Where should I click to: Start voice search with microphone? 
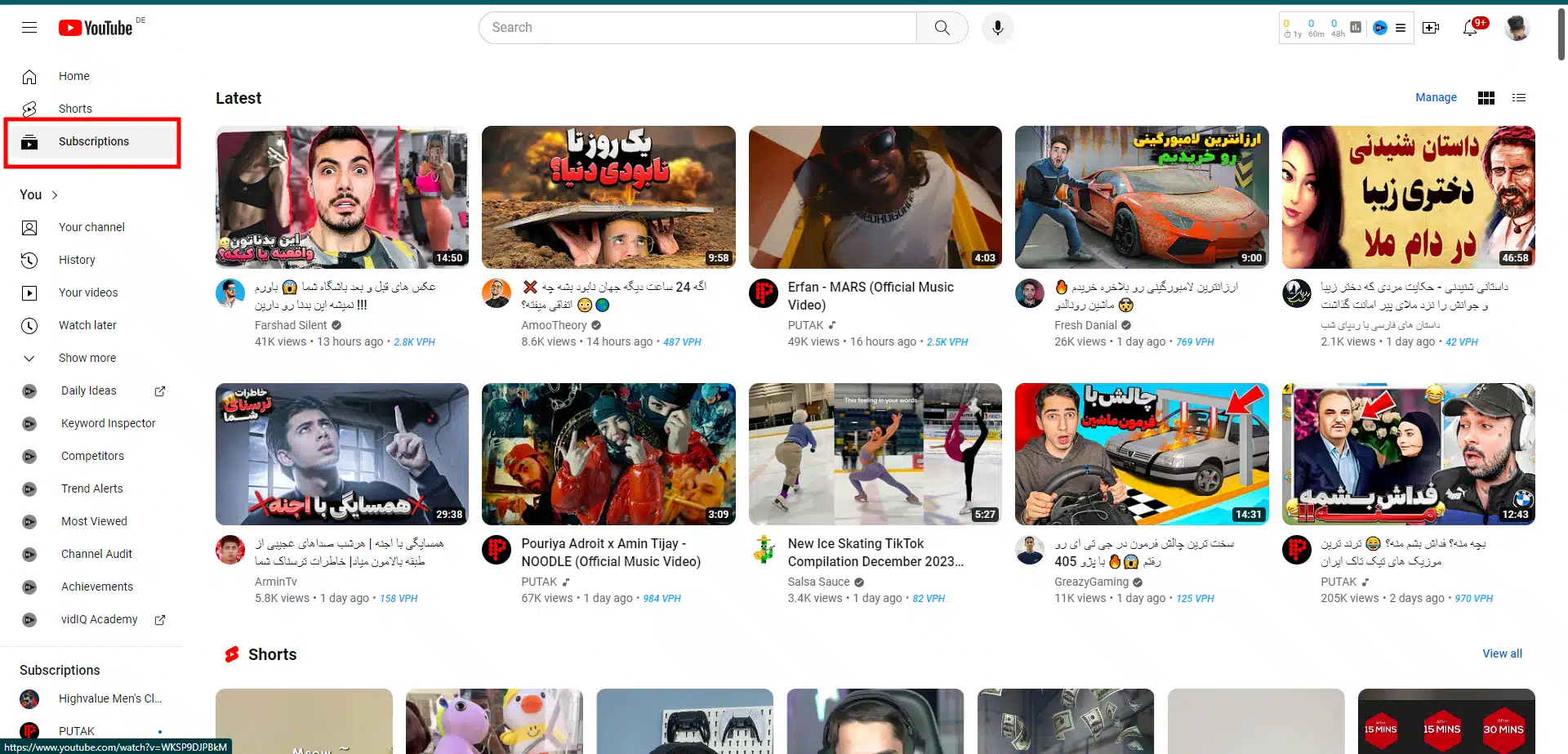click(997, 28)
